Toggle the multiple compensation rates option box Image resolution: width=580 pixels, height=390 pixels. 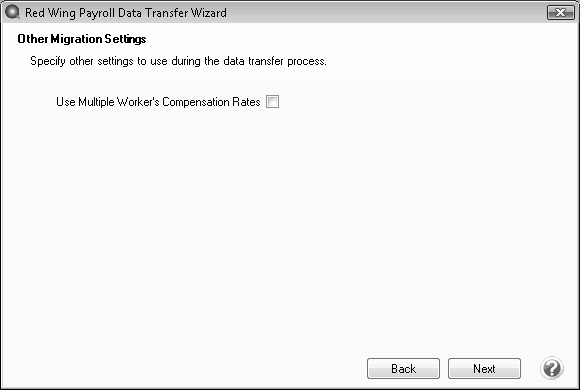click(272, 101)
